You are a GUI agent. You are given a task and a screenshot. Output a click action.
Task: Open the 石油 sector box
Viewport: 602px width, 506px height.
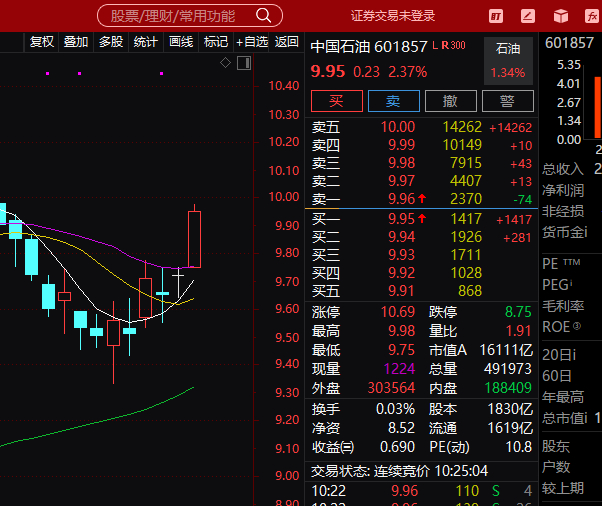(508, 61)
